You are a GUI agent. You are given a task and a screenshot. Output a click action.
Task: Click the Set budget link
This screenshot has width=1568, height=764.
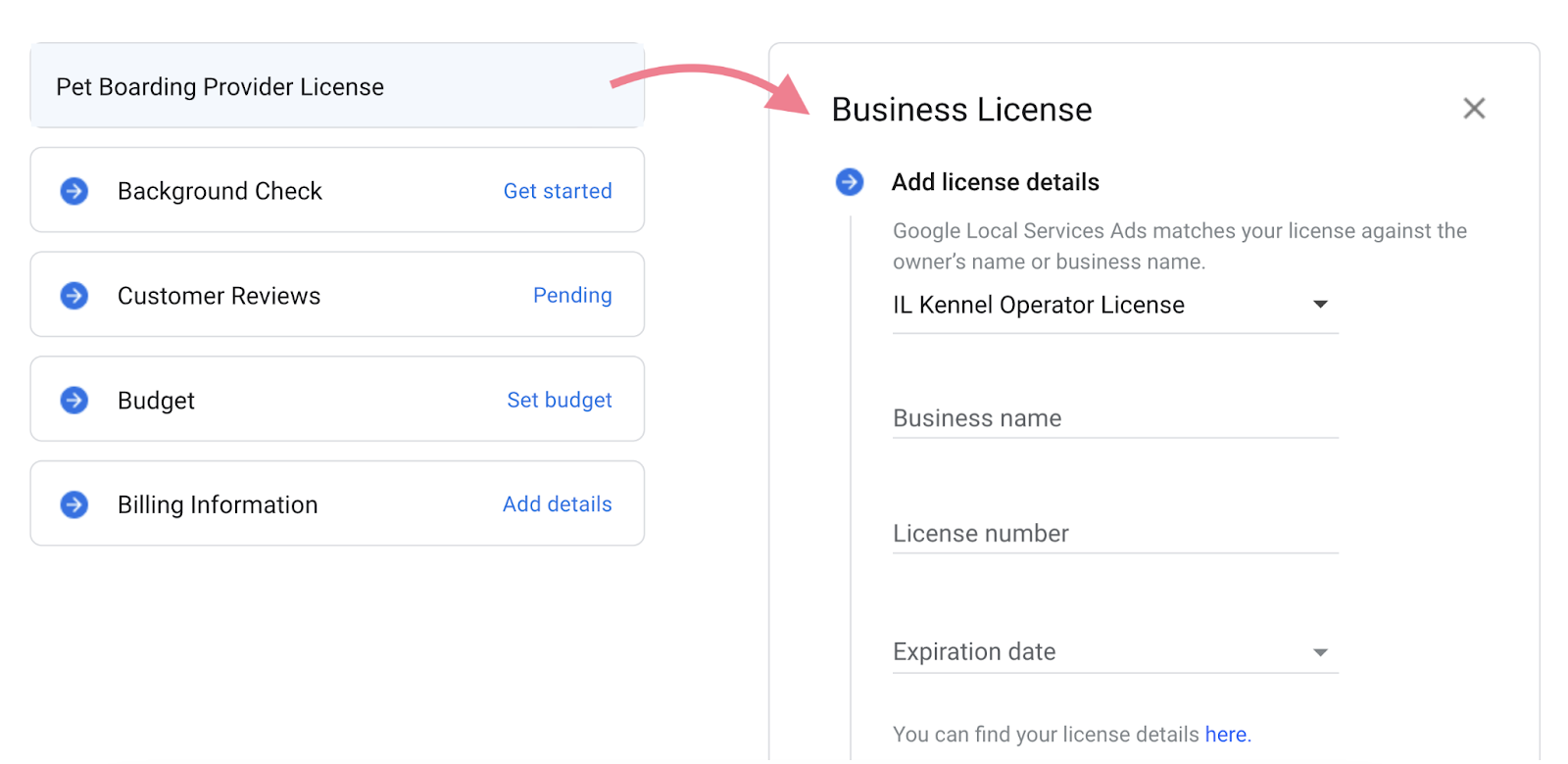(560, 400)
